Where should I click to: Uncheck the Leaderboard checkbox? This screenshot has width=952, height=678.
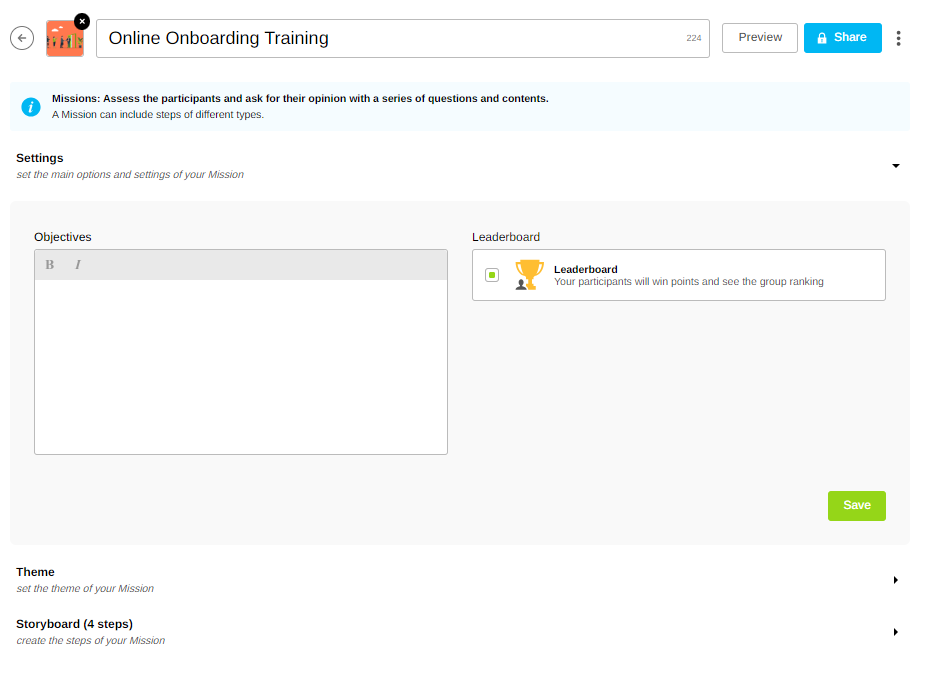(x=492, y=275)
